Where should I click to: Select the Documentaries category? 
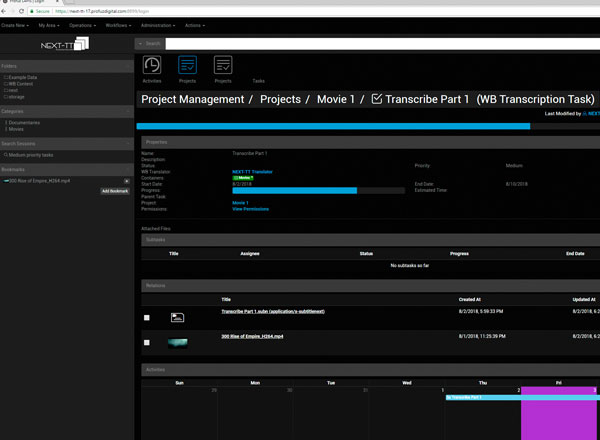pos(24,123)
